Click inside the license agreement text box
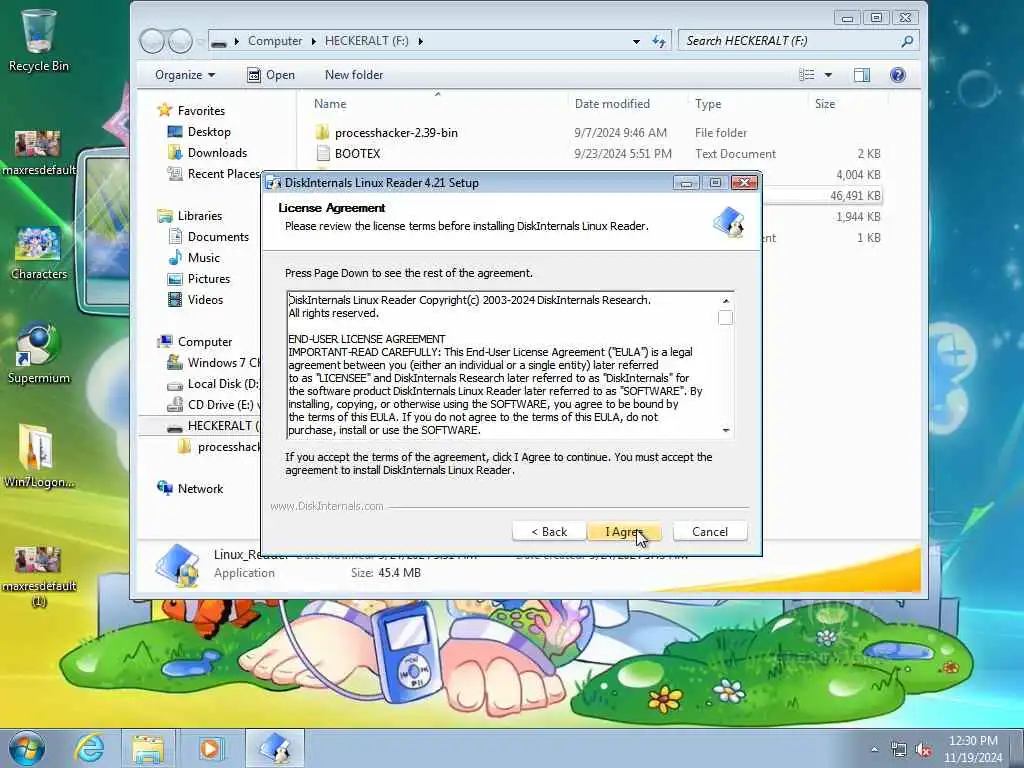 [502, 365]
